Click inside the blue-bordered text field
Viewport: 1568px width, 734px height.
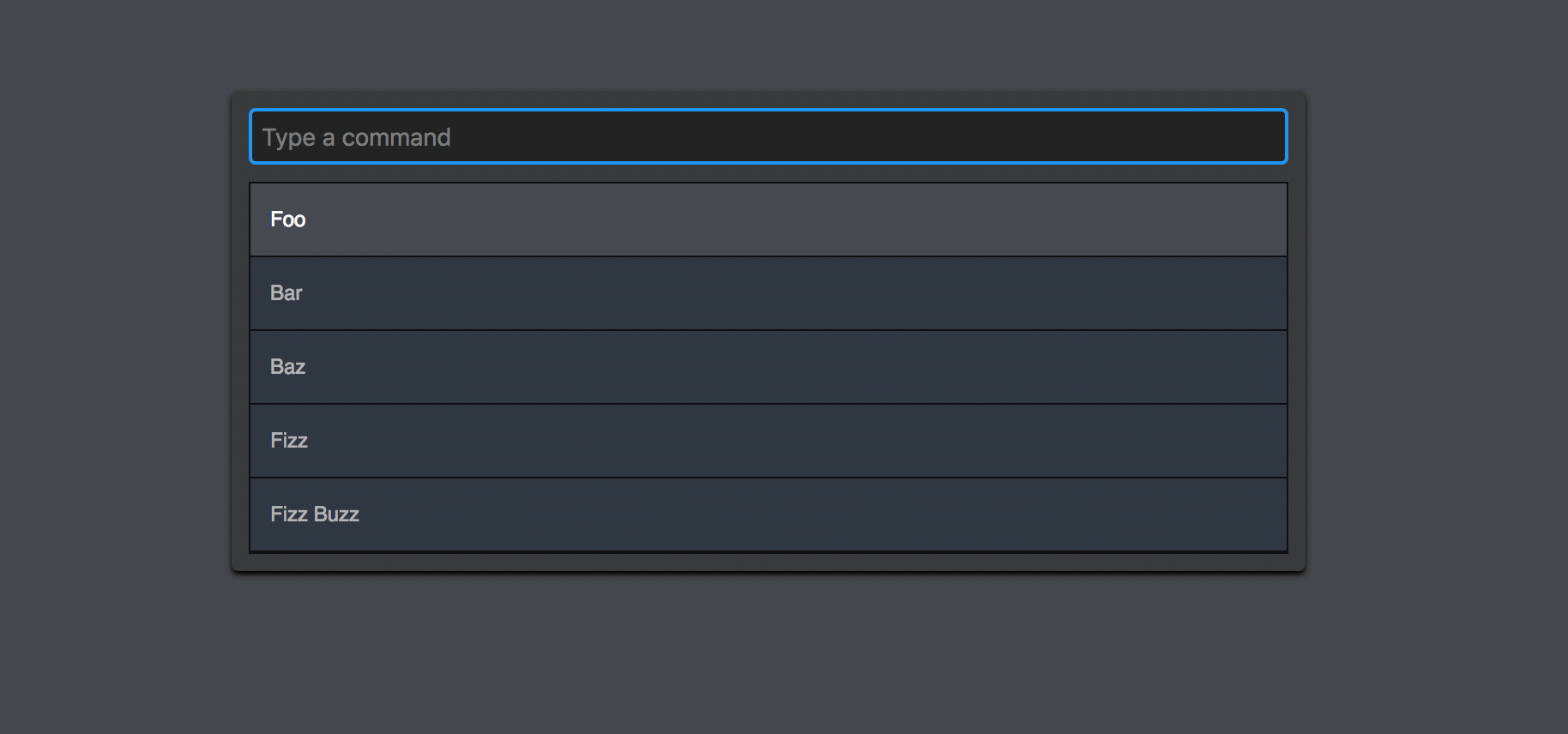[767, 136]
